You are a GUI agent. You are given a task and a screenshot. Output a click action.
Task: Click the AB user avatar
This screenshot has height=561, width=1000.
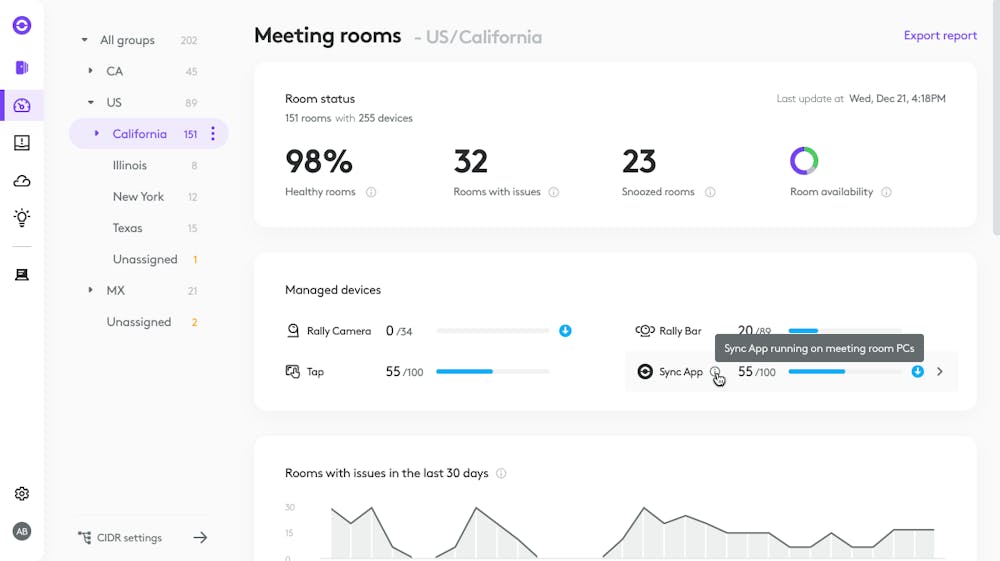tap(22, 531)
